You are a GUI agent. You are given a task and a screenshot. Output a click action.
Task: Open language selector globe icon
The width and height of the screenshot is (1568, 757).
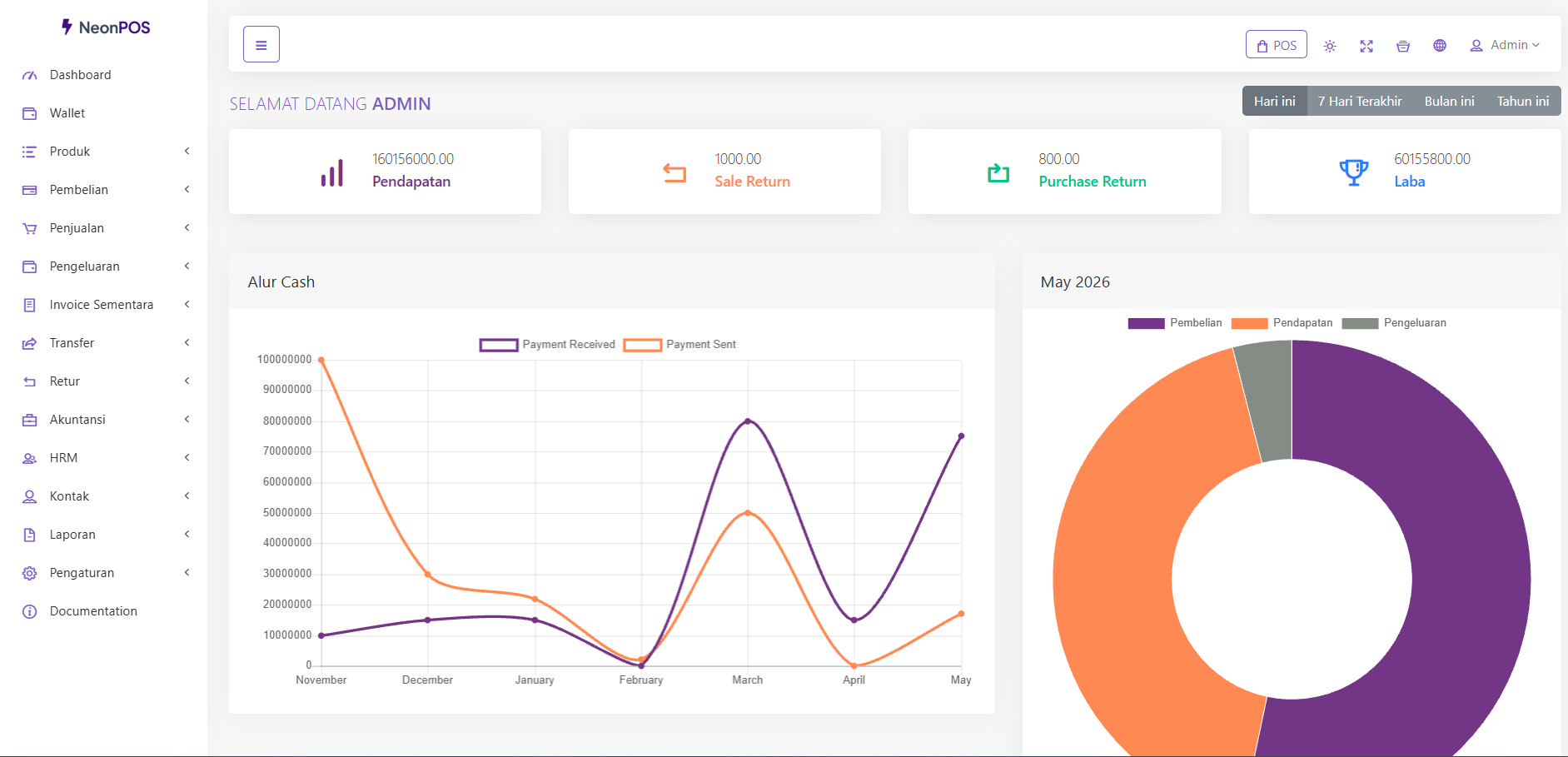tap(1440, 45)
